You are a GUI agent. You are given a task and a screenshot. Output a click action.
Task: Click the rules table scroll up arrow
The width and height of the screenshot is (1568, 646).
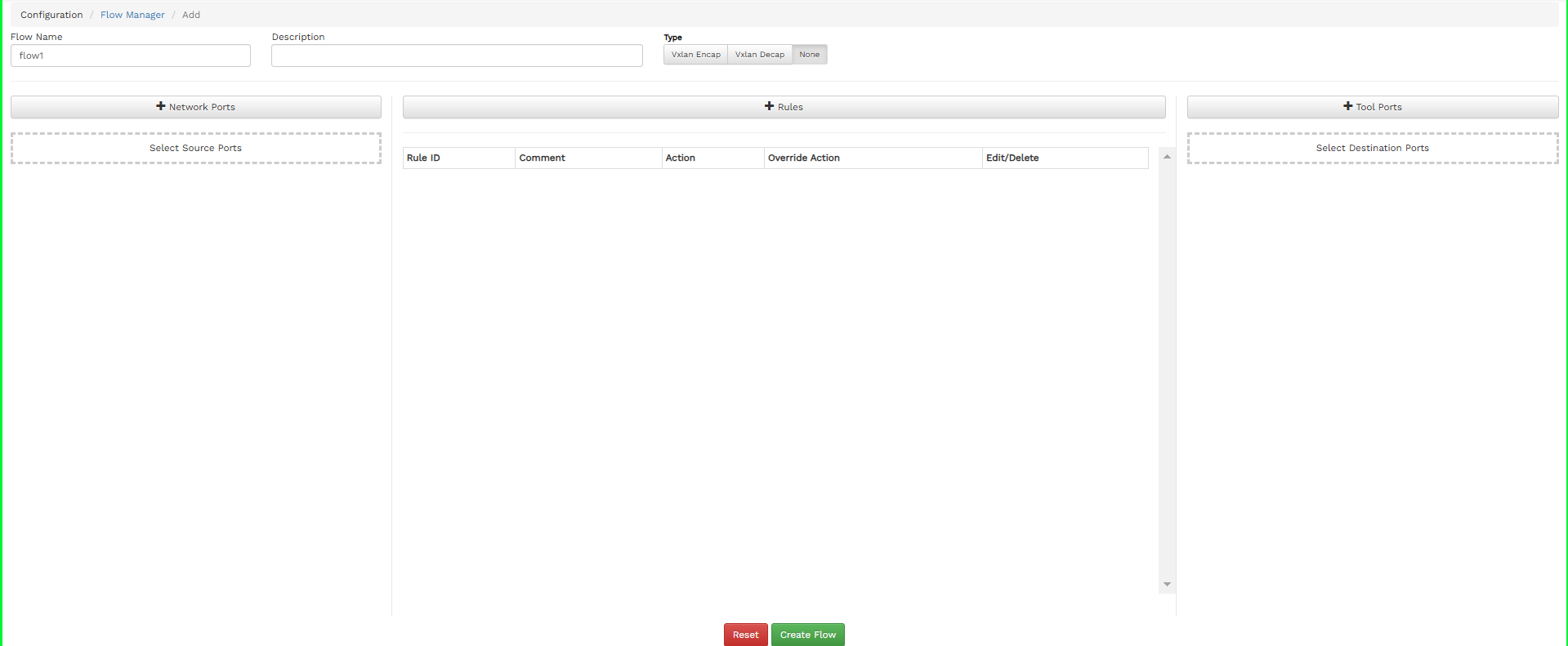pos(1167,157)
